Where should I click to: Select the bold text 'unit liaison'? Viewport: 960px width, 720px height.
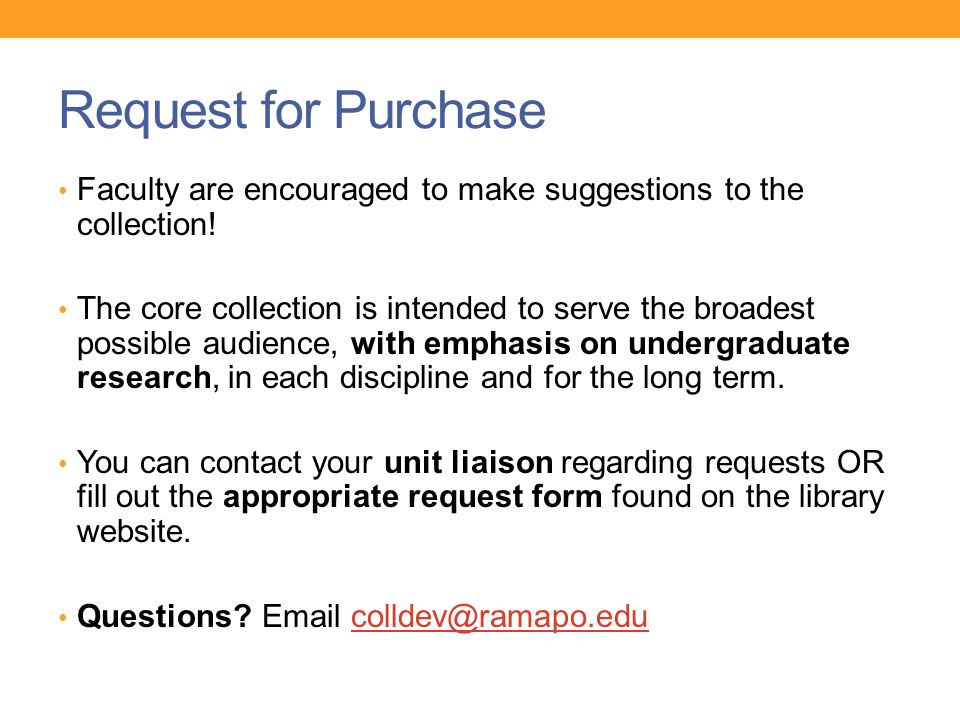(468, 462)
